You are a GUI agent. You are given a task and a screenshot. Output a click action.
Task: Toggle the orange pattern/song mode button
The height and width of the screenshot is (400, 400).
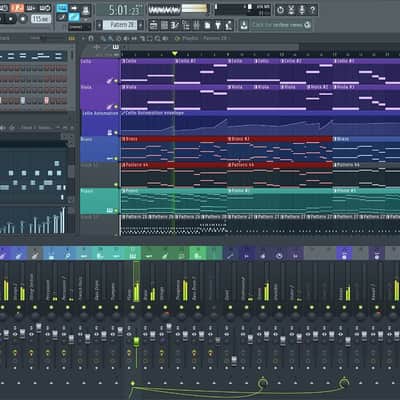pos(16,7)
